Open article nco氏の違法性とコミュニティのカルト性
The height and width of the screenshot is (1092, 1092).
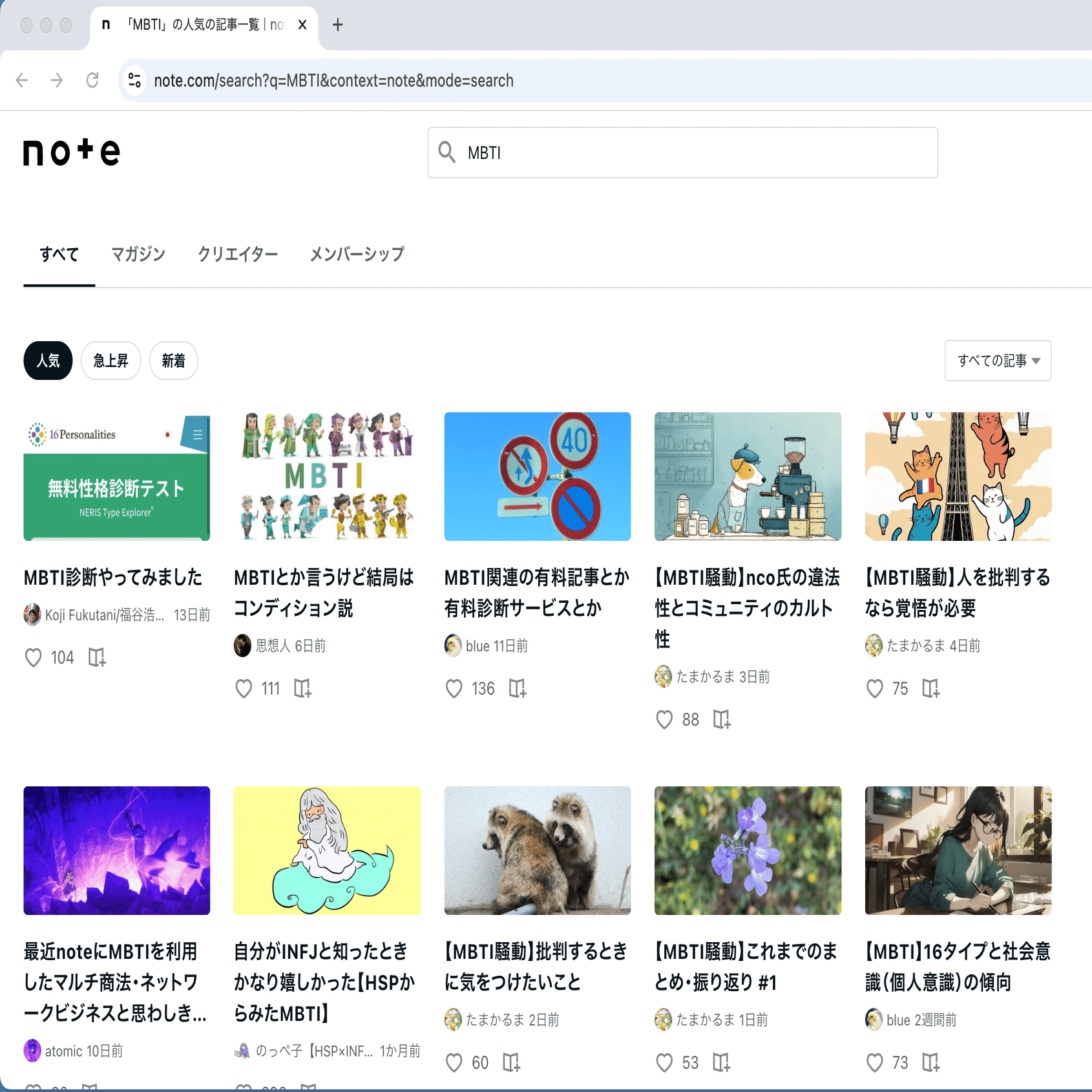748,608
